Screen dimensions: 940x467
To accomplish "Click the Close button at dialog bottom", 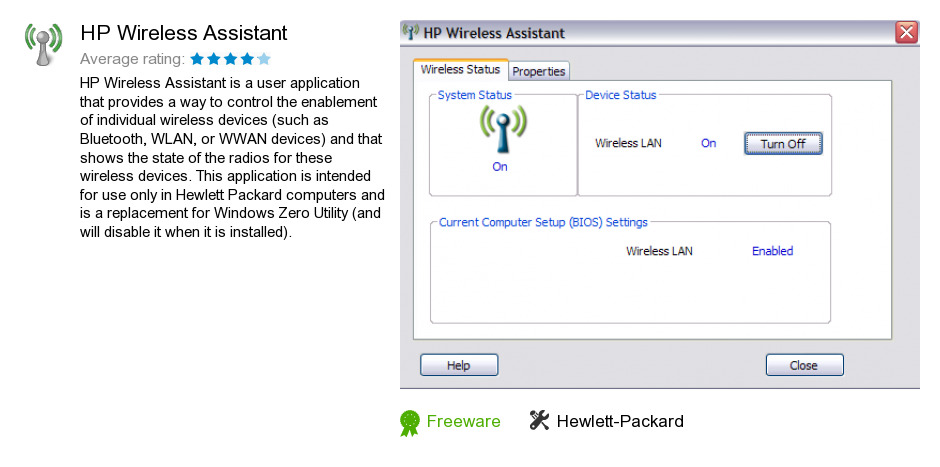I will 804,365.
